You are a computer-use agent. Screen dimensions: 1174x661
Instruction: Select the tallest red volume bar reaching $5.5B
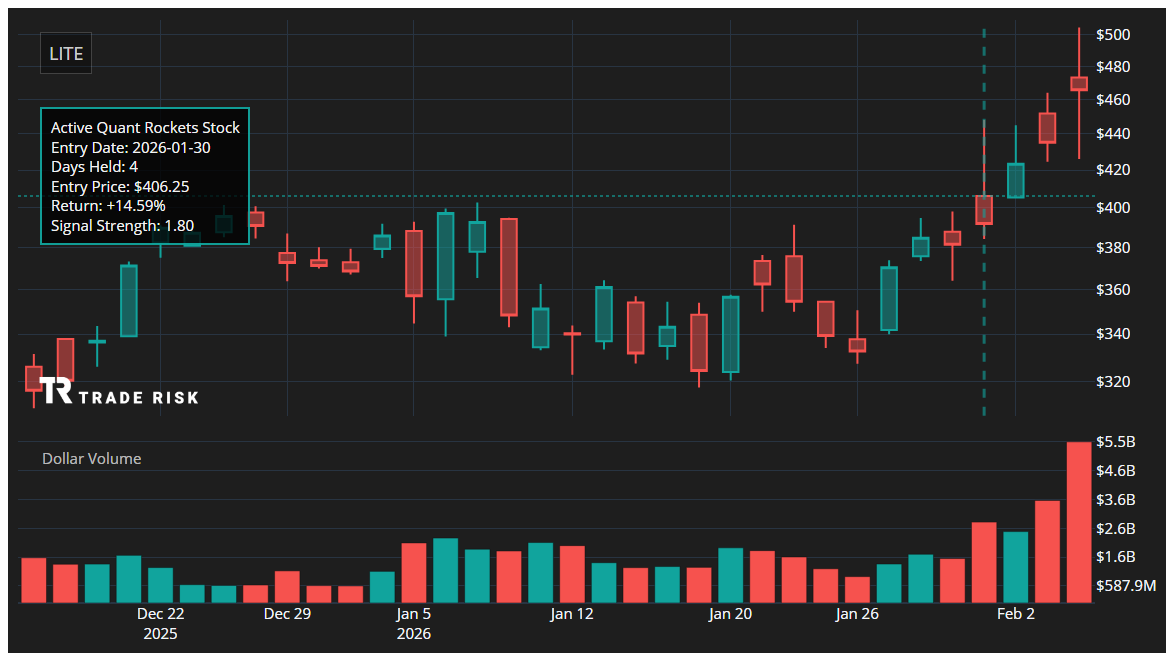click(1079, 523)
